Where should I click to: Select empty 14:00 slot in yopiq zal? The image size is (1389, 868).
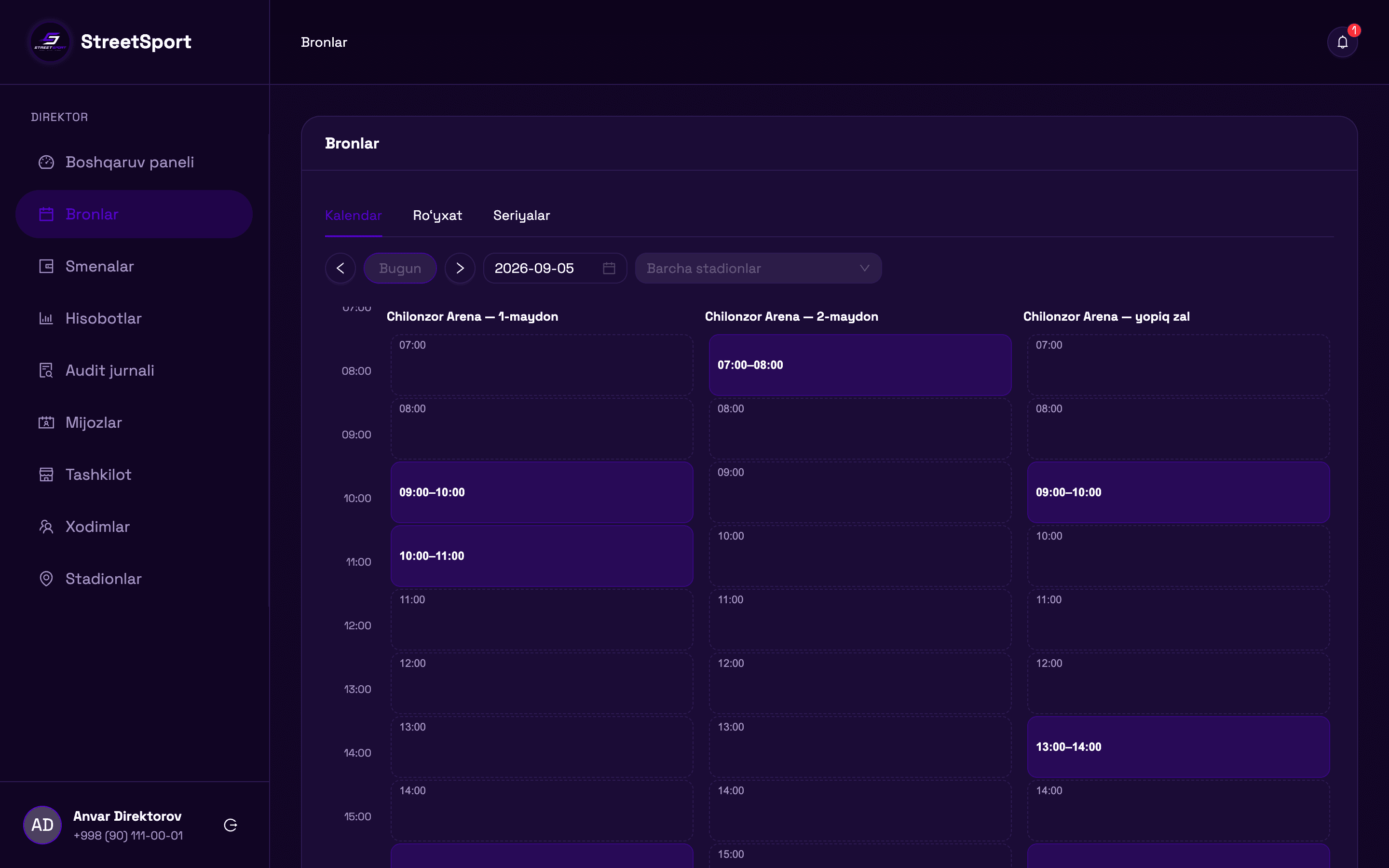click(x=1178, y=811)
